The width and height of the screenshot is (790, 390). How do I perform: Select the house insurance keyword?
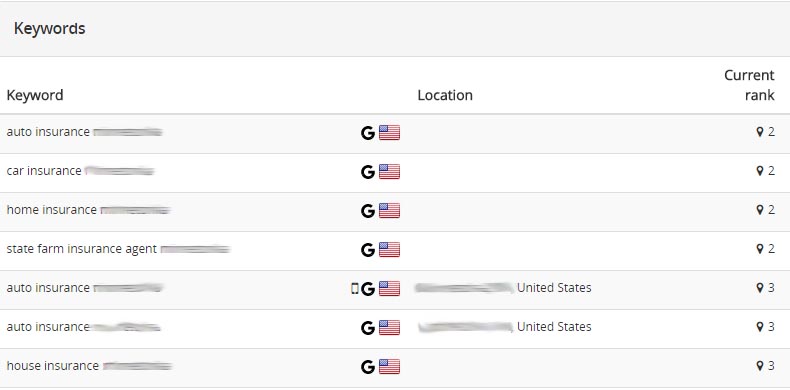tap(52, 365)
